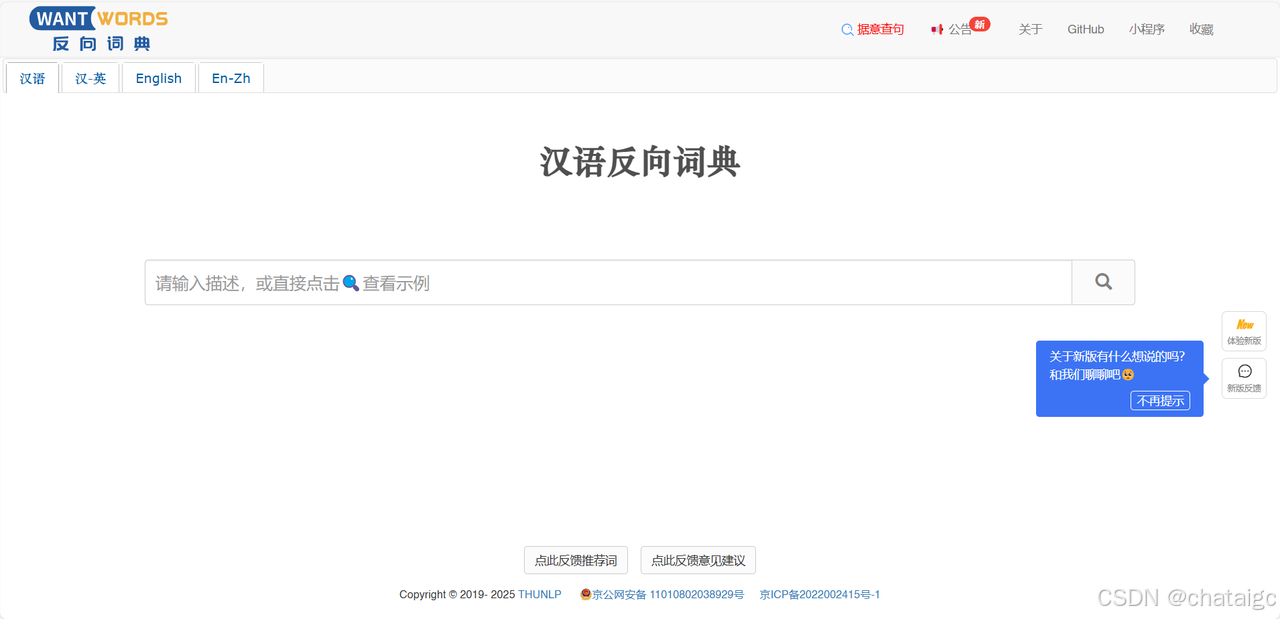Open 点此反馈意见建议 button
The width and height of the screenshot is (1280, 619).
698,560
